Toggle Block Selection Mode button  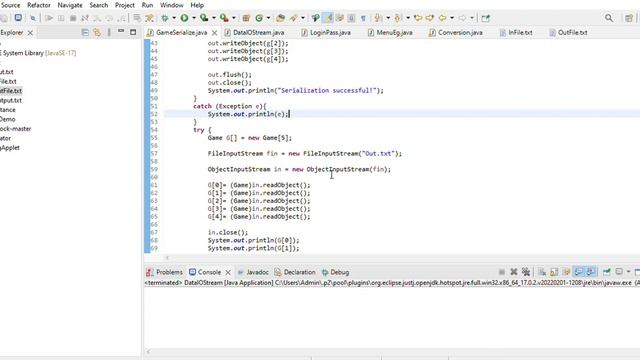[x=351, y=18]
